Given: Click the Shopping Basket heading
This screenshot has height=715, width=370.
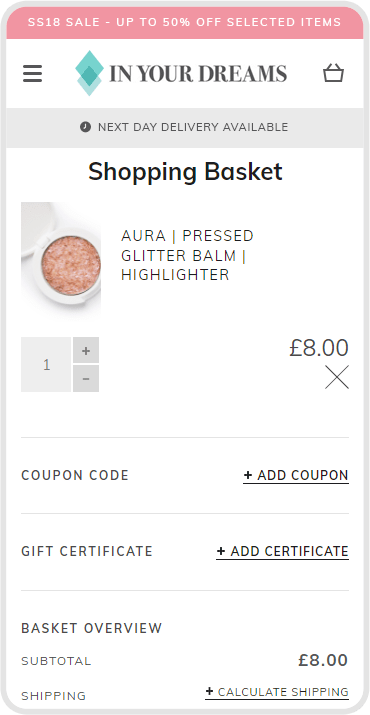Looking at the screenshot, I should pos(185,172).
